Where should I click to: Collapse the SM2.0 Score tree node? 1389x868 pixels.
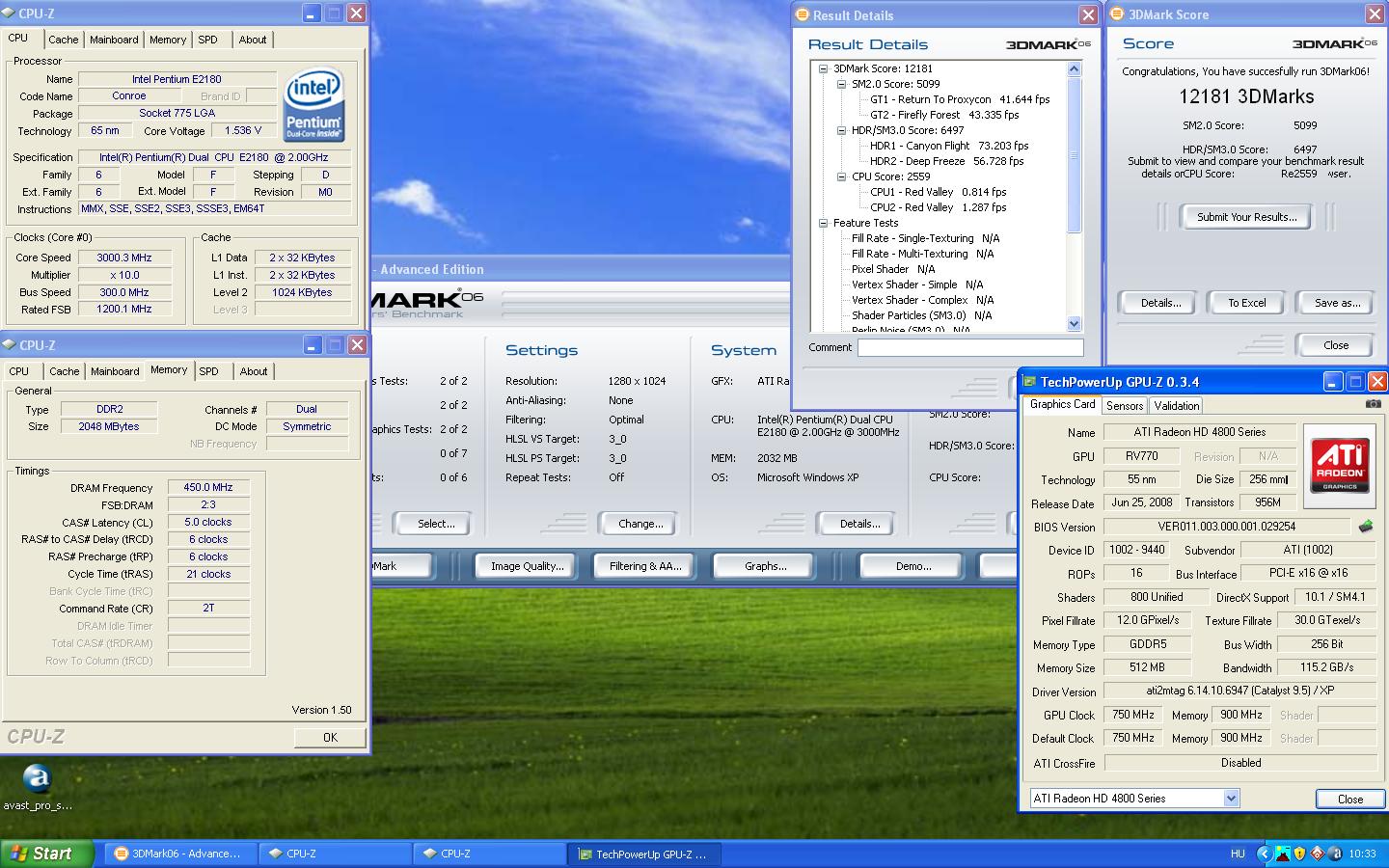pos(841,84)
